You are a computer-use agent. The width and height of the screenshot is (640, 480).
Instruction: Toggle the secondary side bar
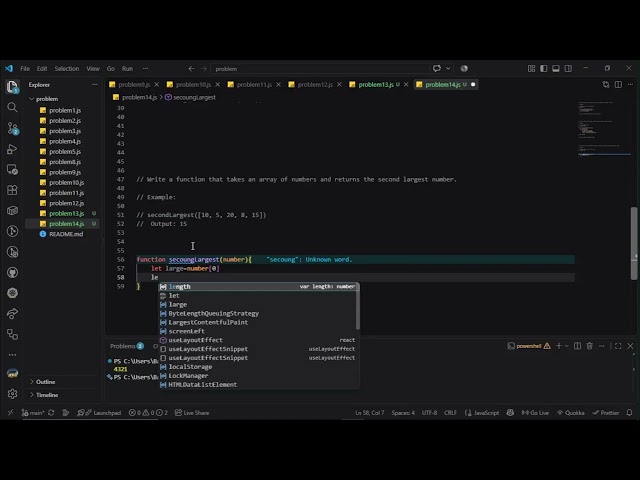pos(568,69)
